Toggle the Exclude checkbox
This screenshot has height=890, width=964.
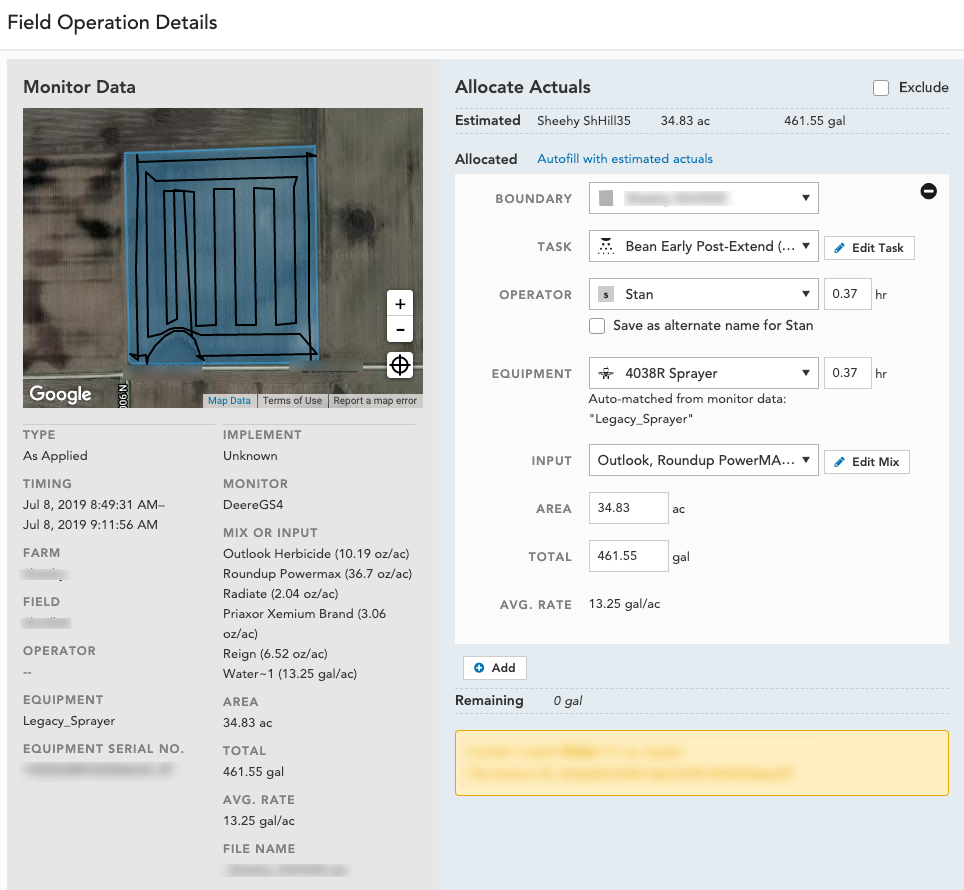pos(880,88)
